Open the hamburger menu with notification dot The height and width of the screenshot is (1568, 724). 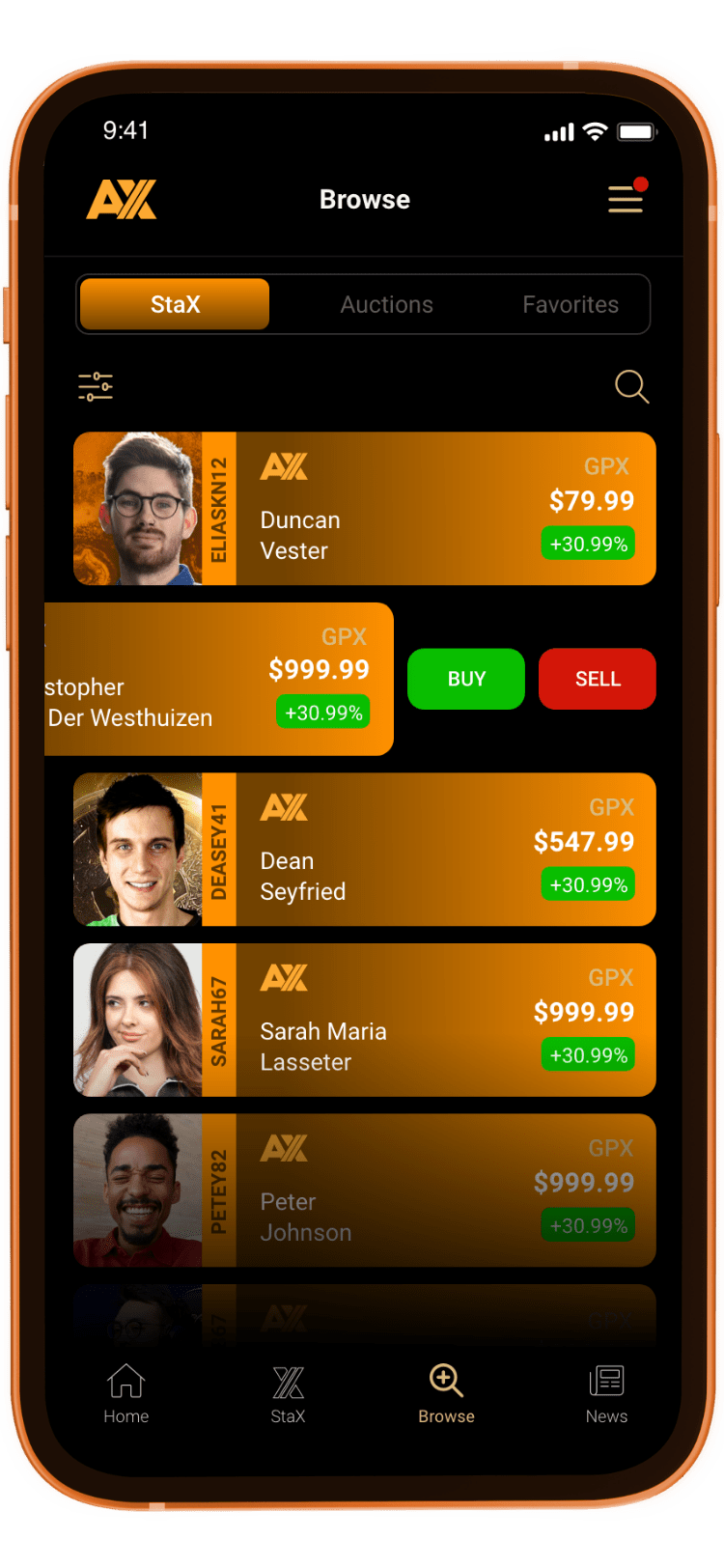pos(627,196)
